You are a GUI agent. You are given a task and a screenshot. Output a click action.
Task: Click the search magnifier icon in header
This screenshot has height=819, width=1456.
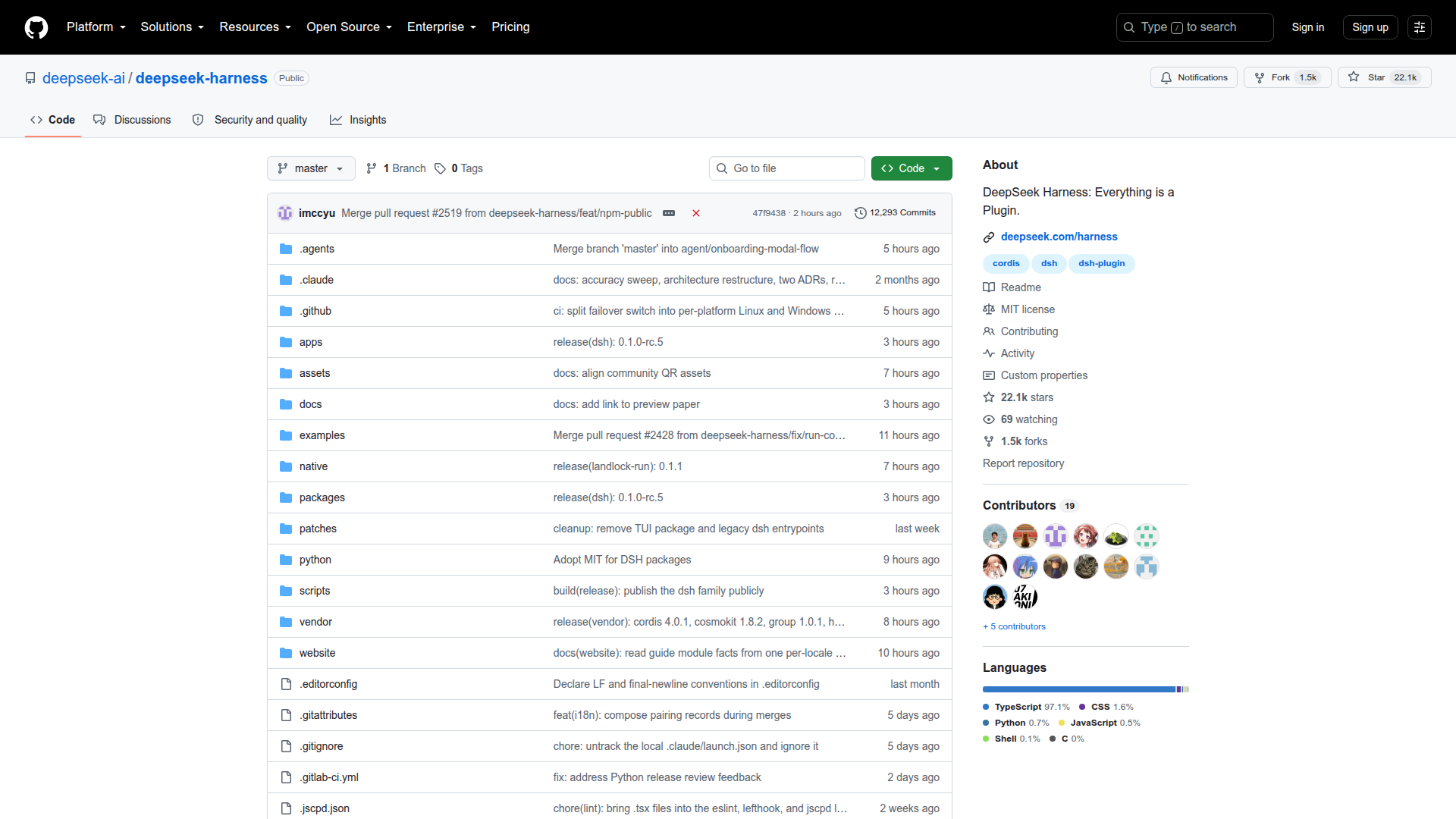[x=1129, y=27]
